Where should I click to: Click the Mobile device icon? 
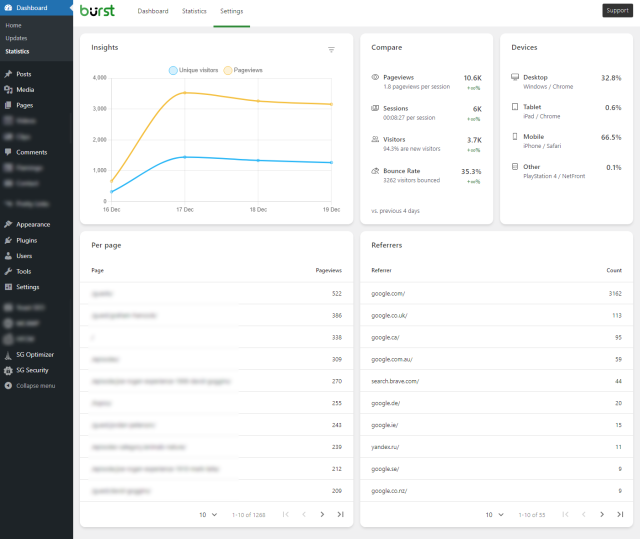515,137
